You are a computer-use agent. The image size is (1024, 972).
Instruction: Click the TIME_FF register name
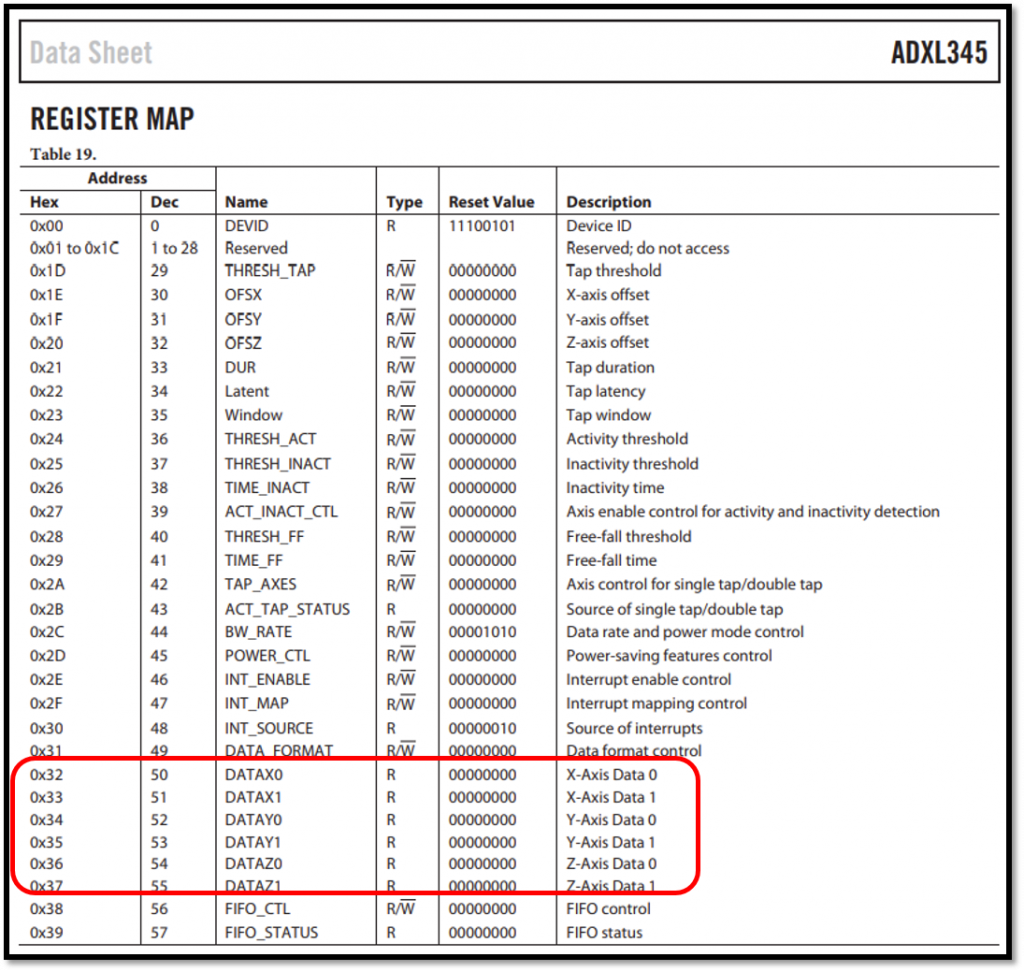point(253,560)
